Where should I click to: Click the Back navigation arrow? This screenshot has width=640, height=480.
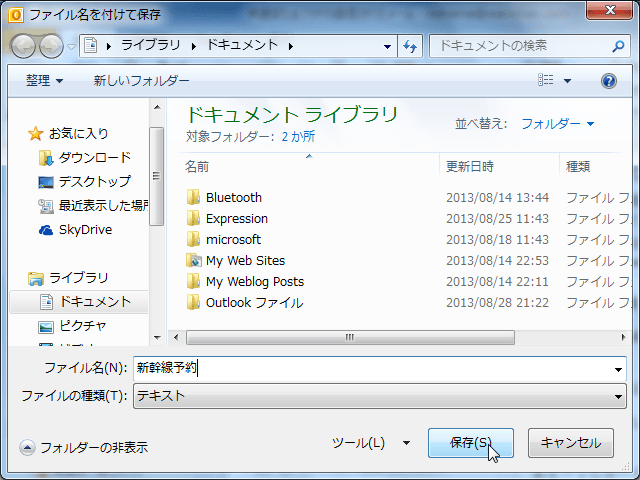(x=23, y=46)
